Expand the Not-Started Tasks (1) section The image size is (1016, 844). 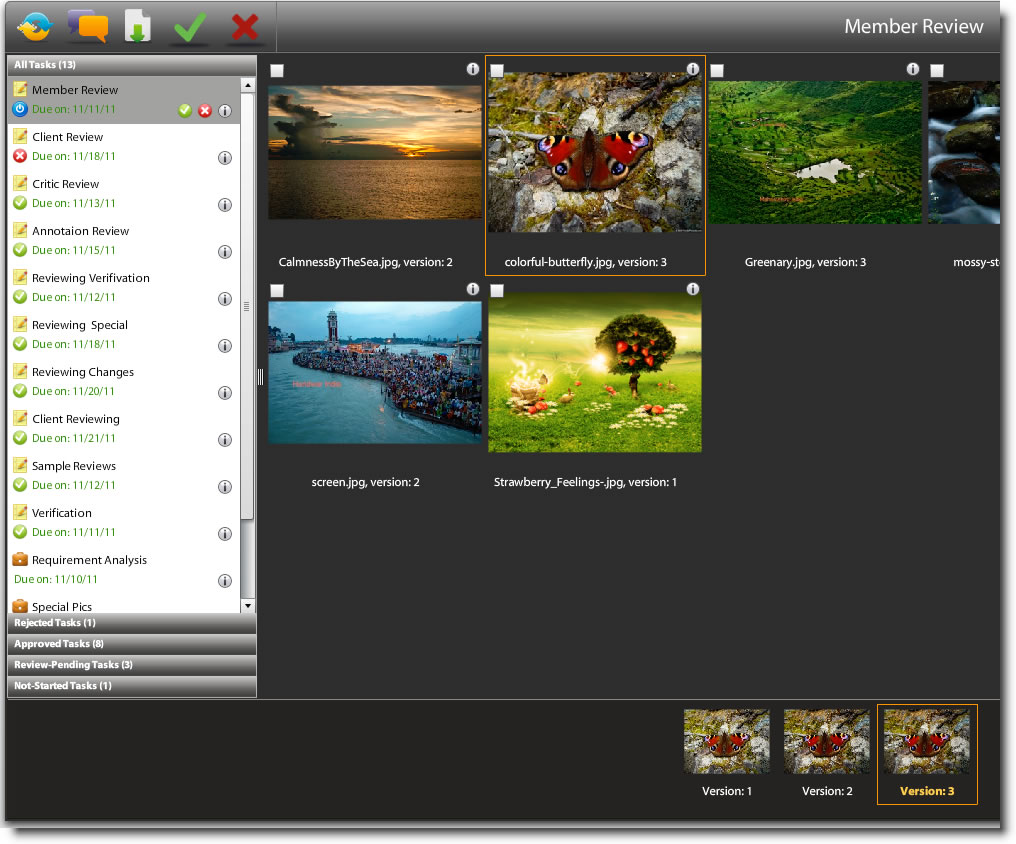132,686
